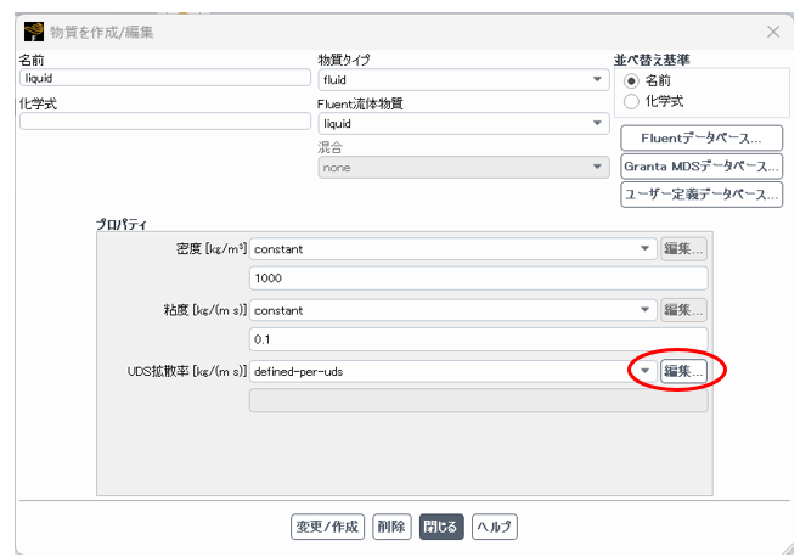Click the Fluent logo icon in title bar
The height and width of the screenshot is (557, 800).
point(34,32)
